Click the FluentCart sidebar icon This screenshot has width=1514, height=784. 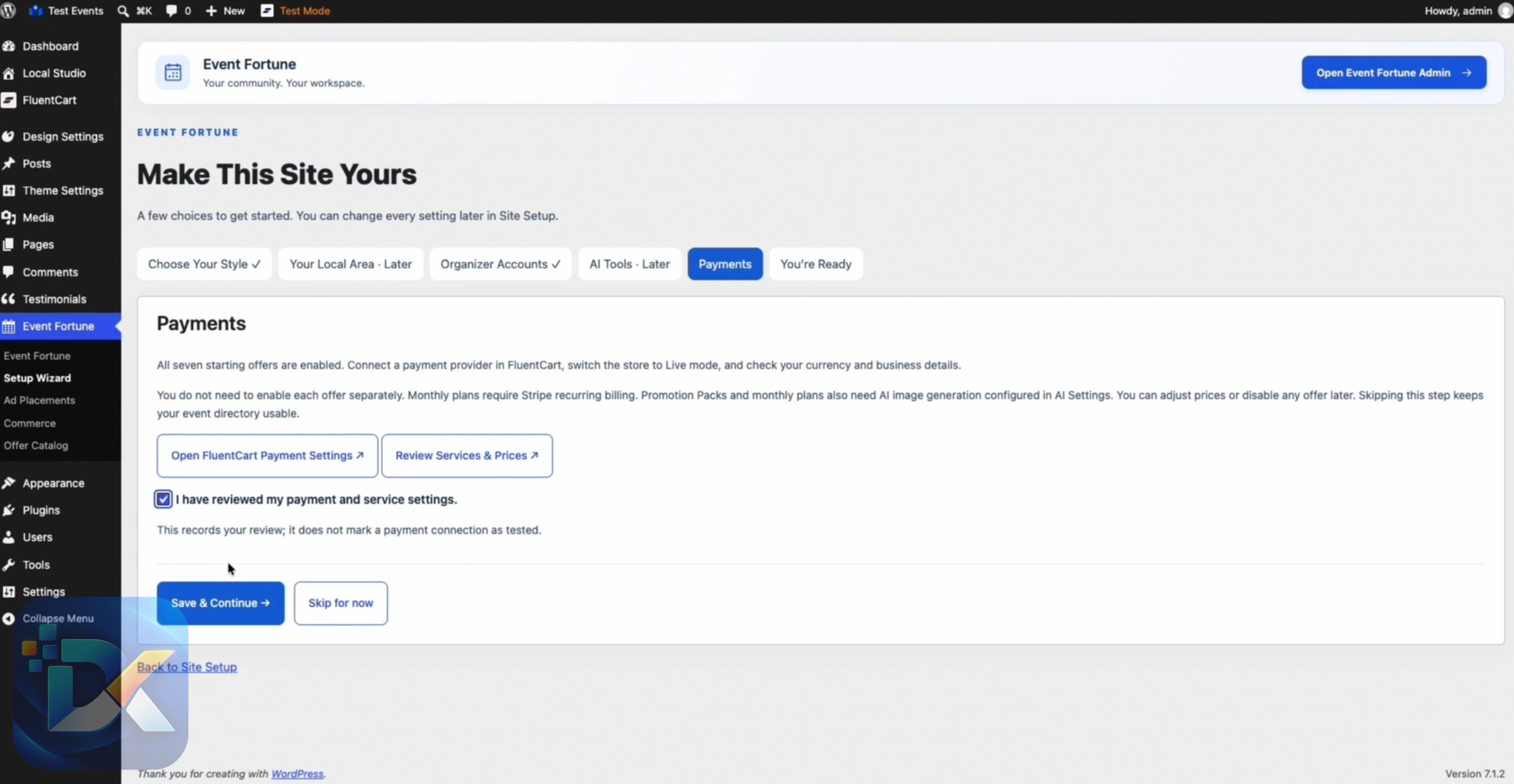(x=9, y=100)
